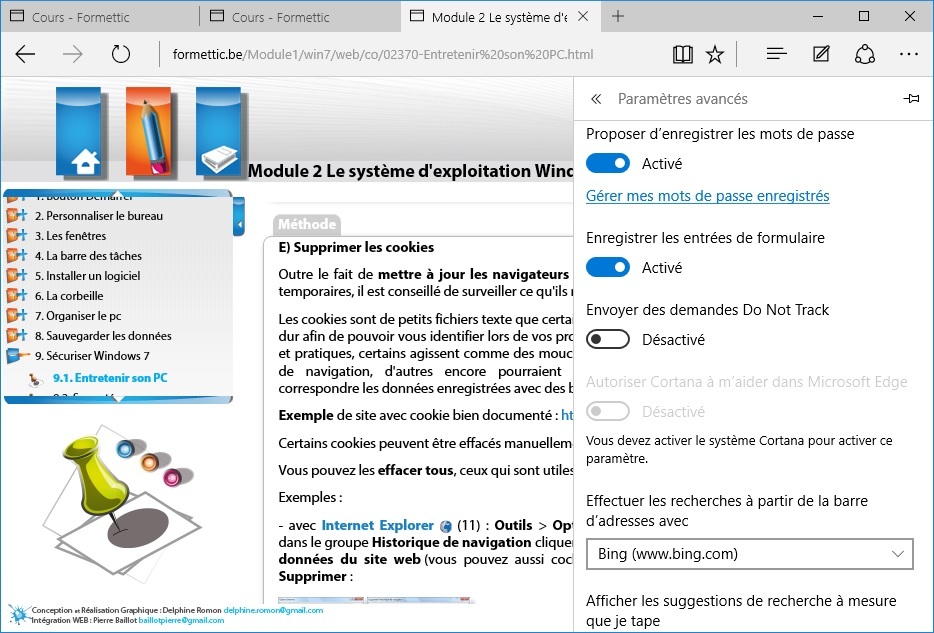Viewport: 934px width, 633px height.
Task: Click the forward navigation arrow
Action: click(x=73, y=54)
